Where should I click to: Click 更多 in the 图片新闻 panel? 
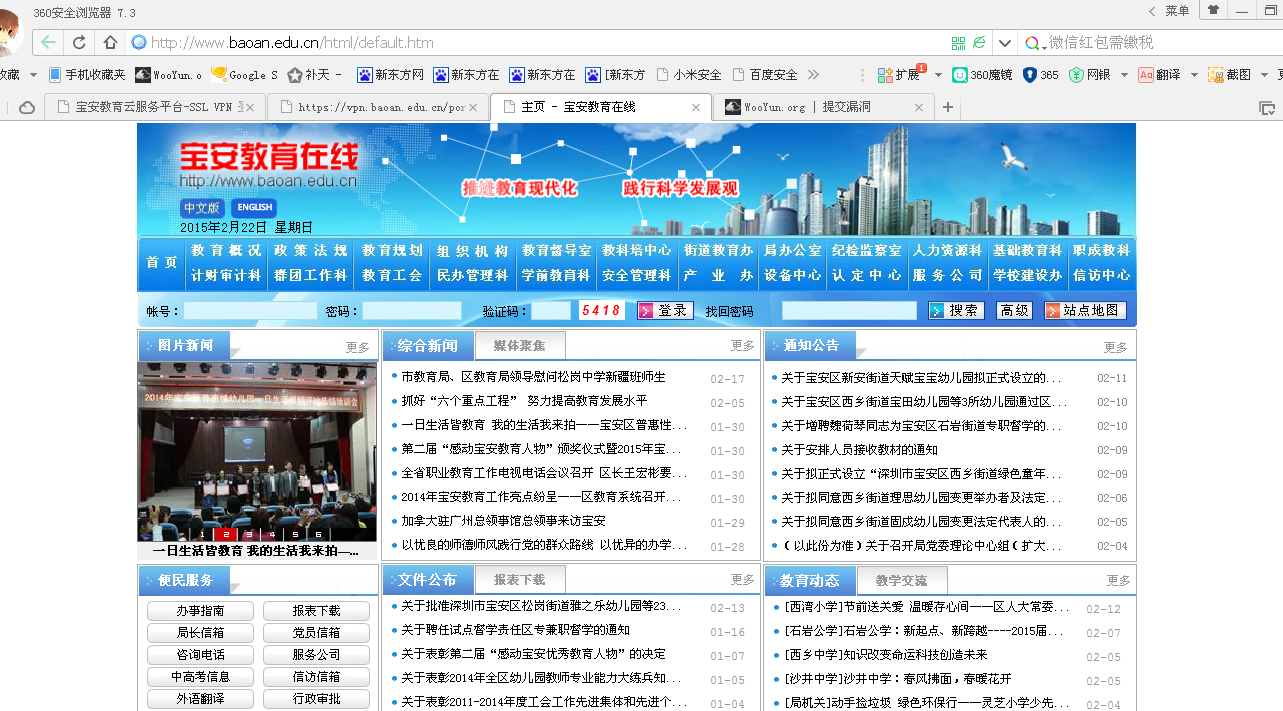358,347
